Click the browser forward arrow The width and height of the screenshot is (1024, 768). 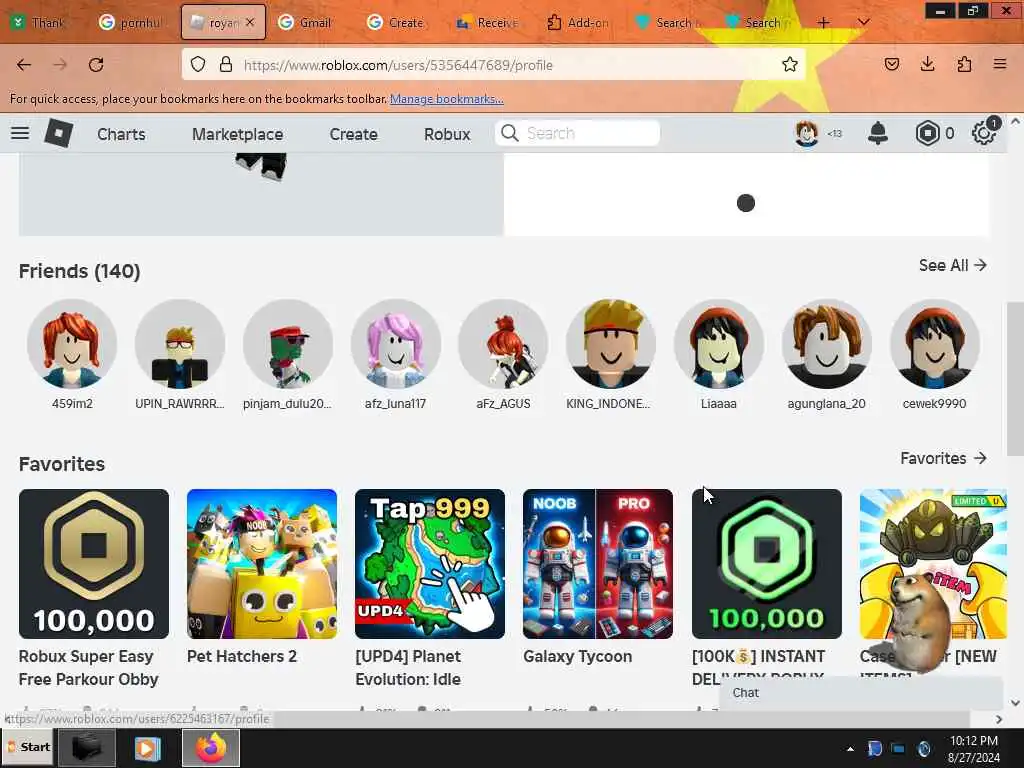coord(60,65)
